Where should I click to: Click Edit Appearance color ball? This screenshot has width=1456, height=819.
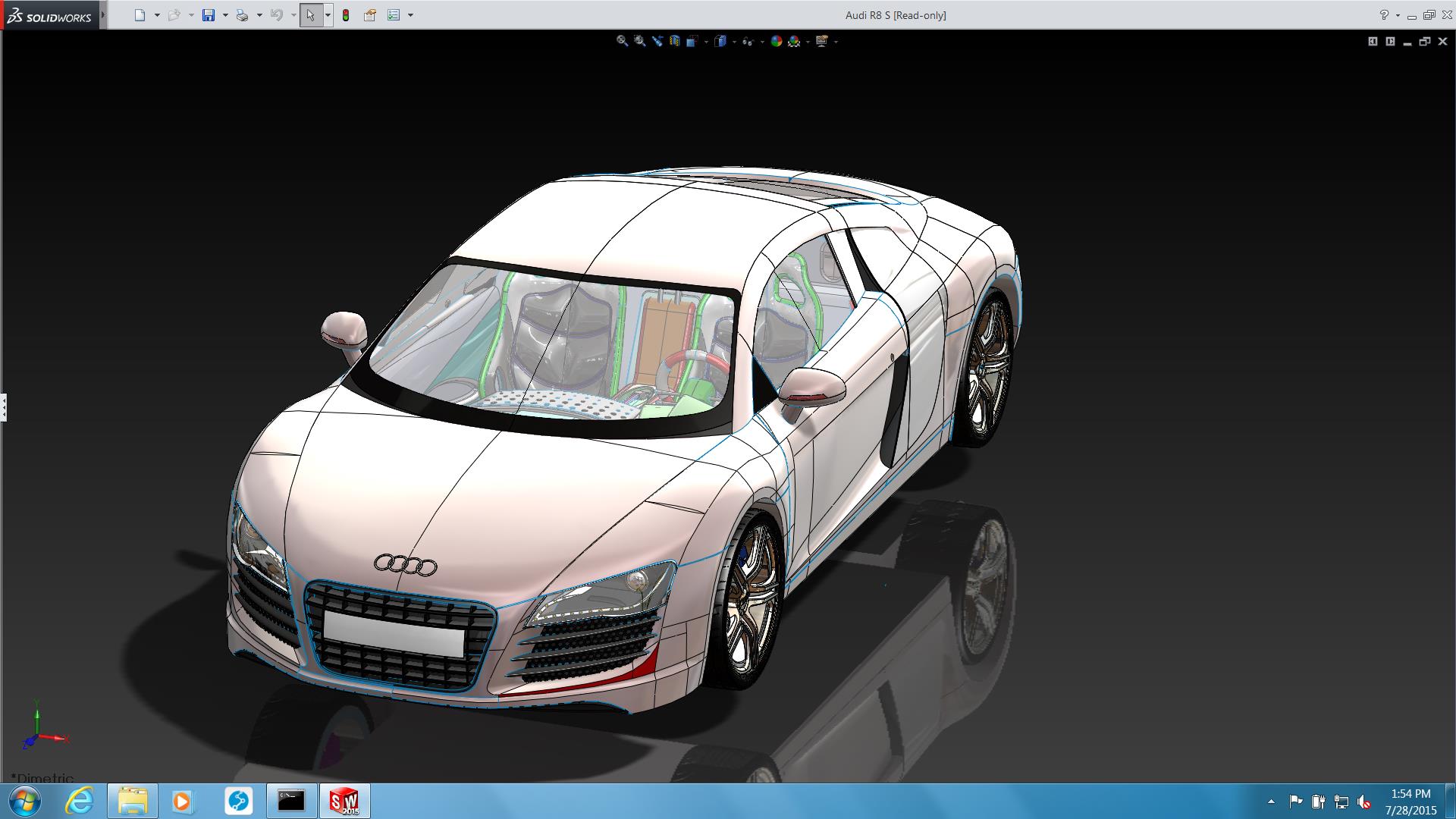pos(776,42)
